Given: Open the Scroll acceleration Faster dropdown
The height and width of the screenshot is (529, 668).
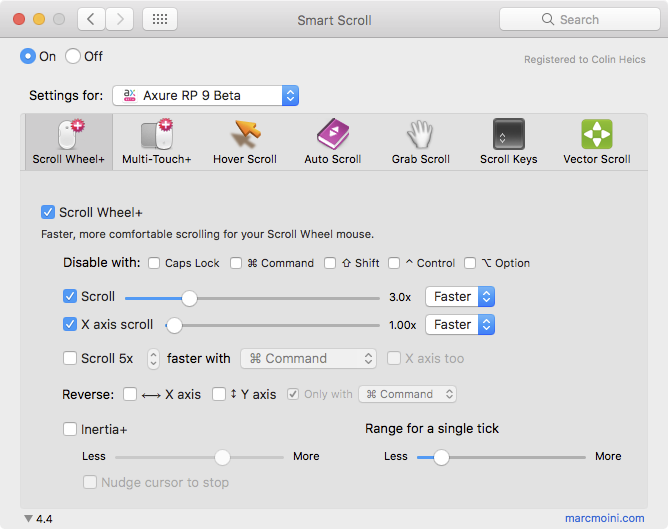Looking at the screenshot, I should [x=460, y=296].
